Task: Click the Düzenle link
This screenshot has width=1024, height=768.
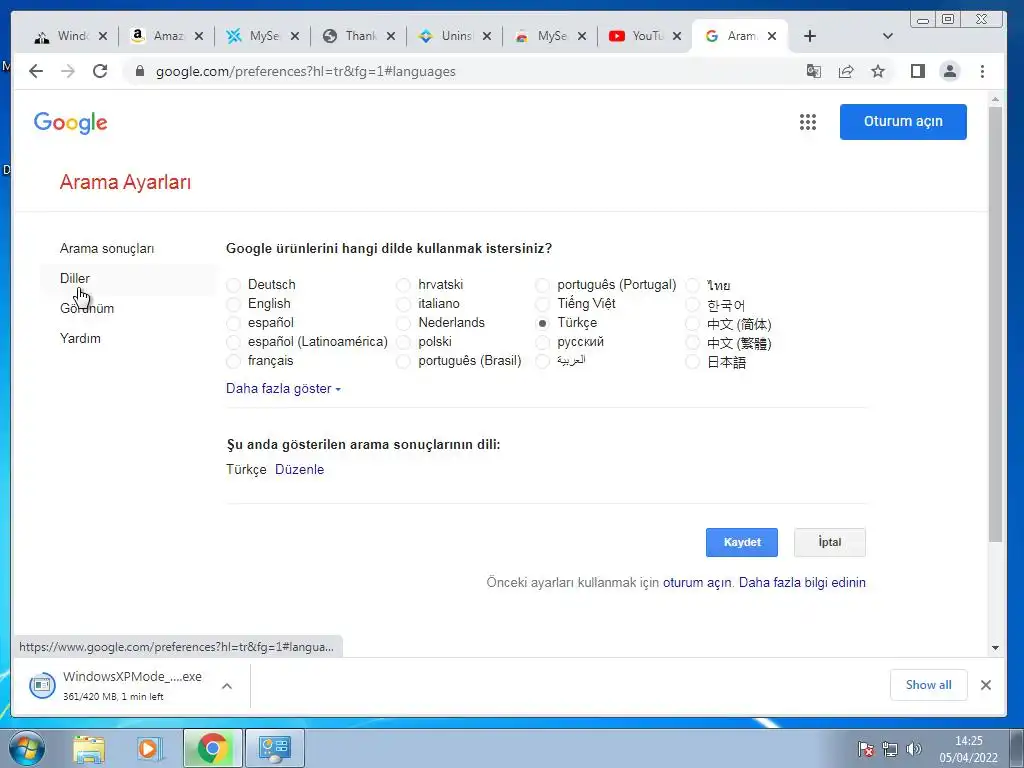Action: [x=299, y=470]
